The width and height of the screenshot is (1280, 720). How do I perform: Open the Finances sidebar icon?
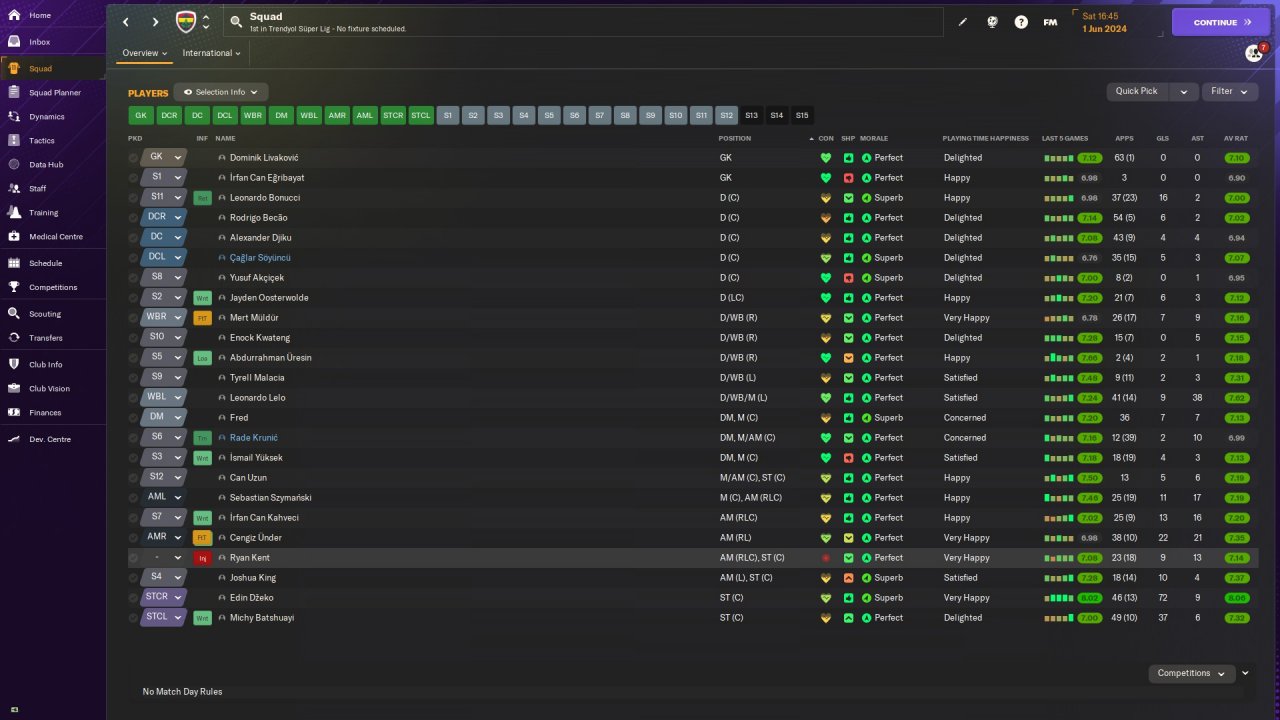coord(14,412)
